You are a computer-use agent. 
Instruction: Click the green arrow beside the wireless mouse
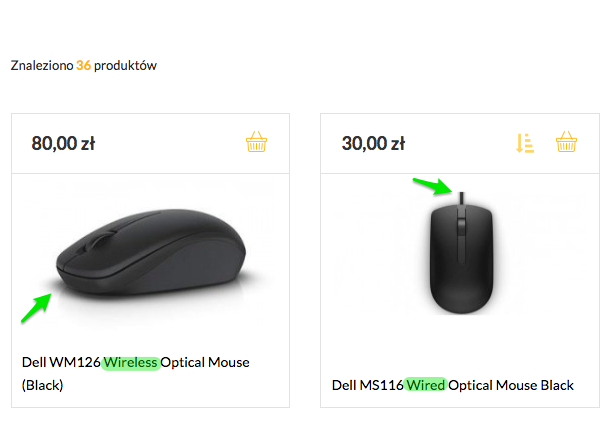(36, 308)
